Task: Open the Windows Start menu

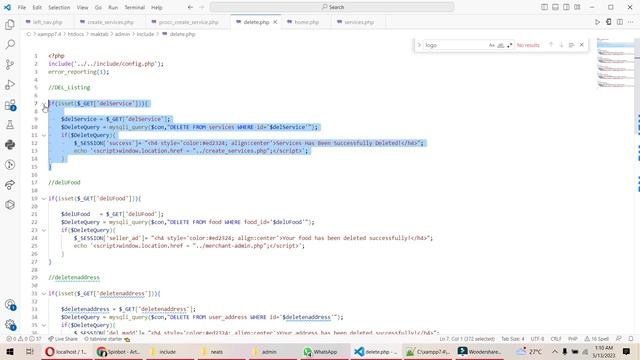Action: click(x=10, y=351)
